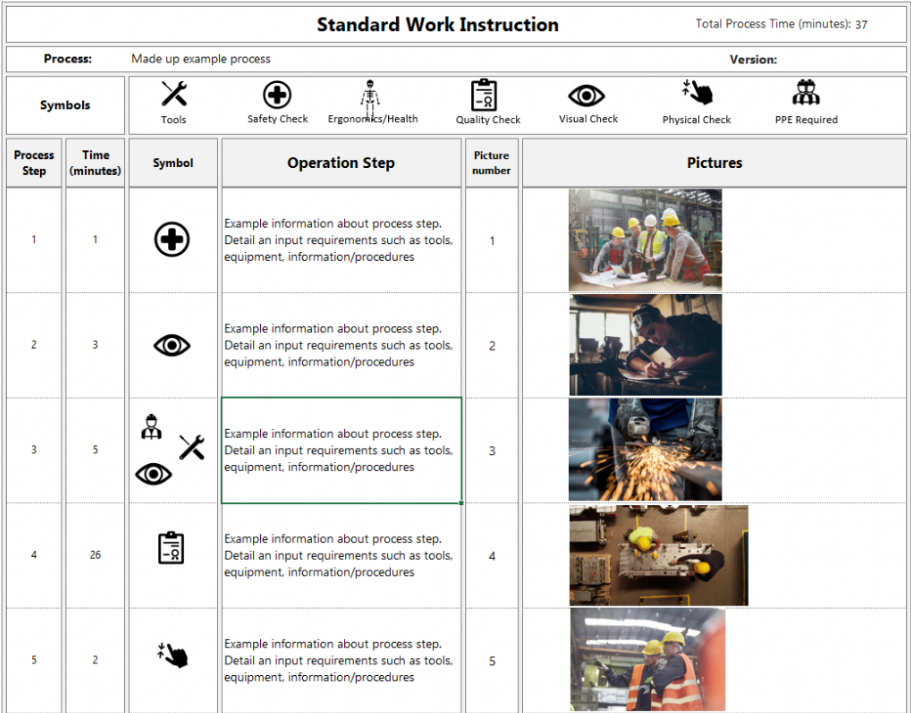Viewport: 911px width, 713px height.
Task: Click the 26 minutes time cell
Action: (95, 555)
